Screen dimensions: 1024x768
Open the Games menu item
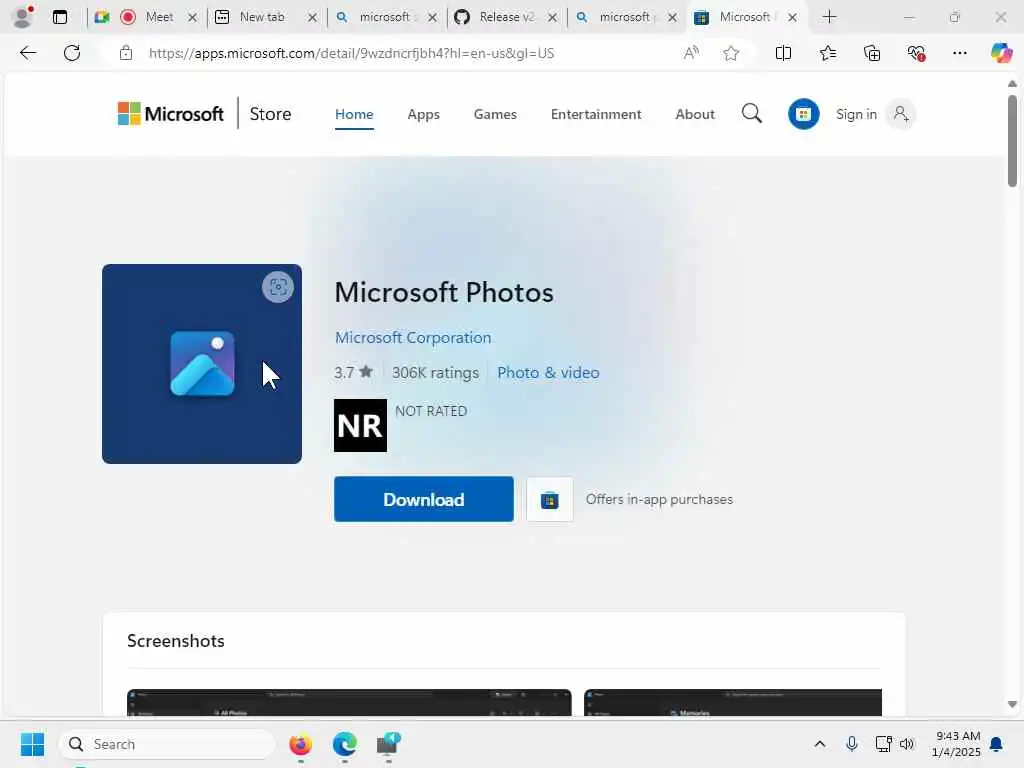(x=495, y=114)
